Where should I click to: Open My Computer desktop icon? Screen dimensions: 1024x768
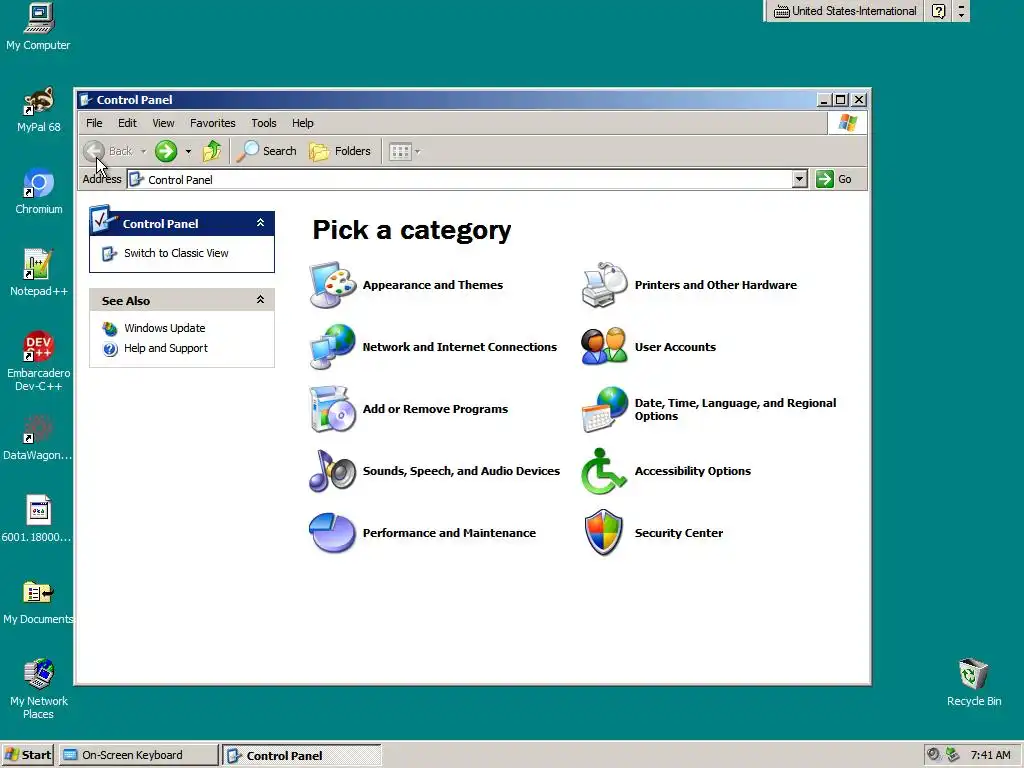[38, 26]
